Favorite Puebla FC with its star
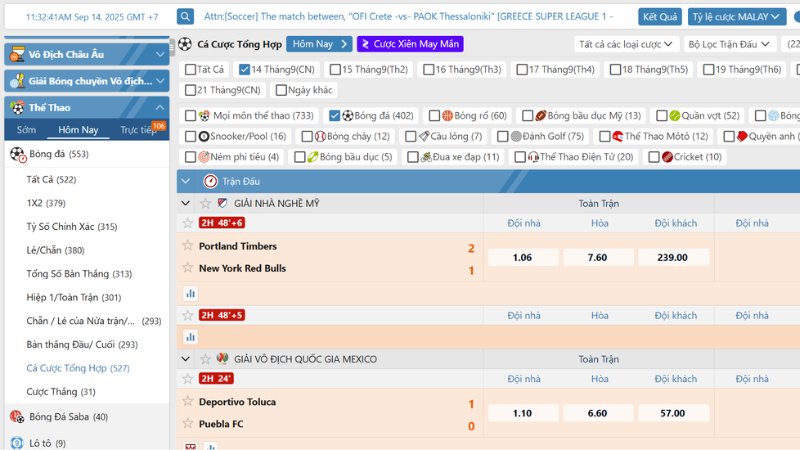This screenshot has width=800, height=450. [188, 423]
